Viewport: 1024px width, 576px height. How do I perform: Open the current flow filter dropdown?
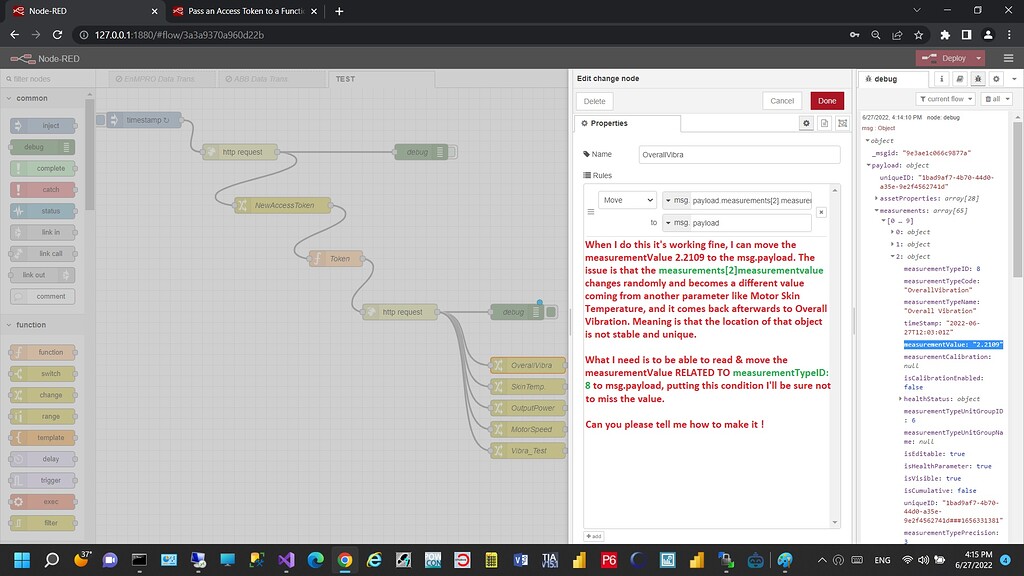click(x=947, y=97)
